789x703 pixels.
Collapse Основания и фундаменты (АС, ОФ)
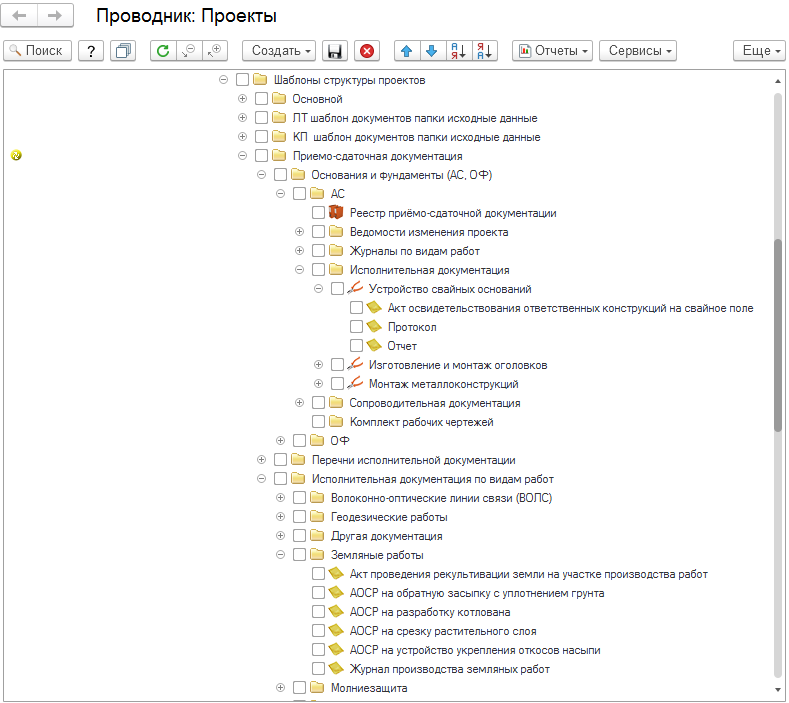(262, 175)
